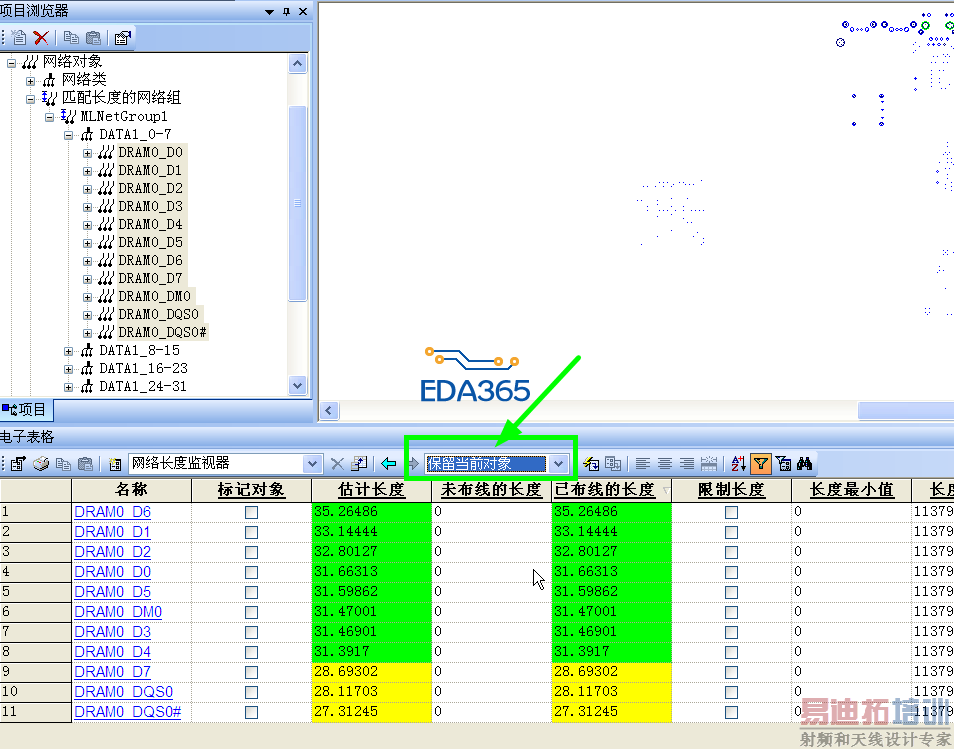Align cell text right
Viewport: 954px width, 749px height.
point(686,464)
